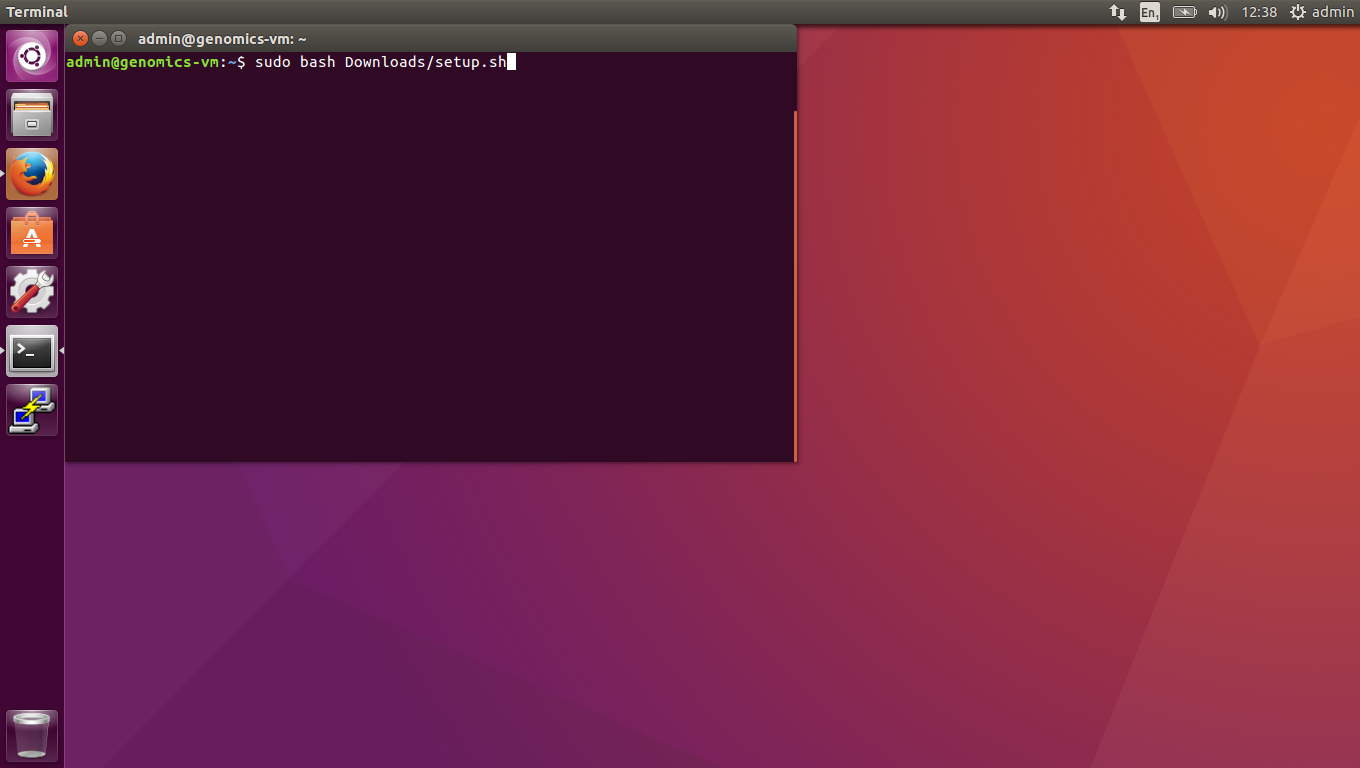Launch Firefox web browser
The height and width of the screenshot is (768, 1360).
click(32, 174)
